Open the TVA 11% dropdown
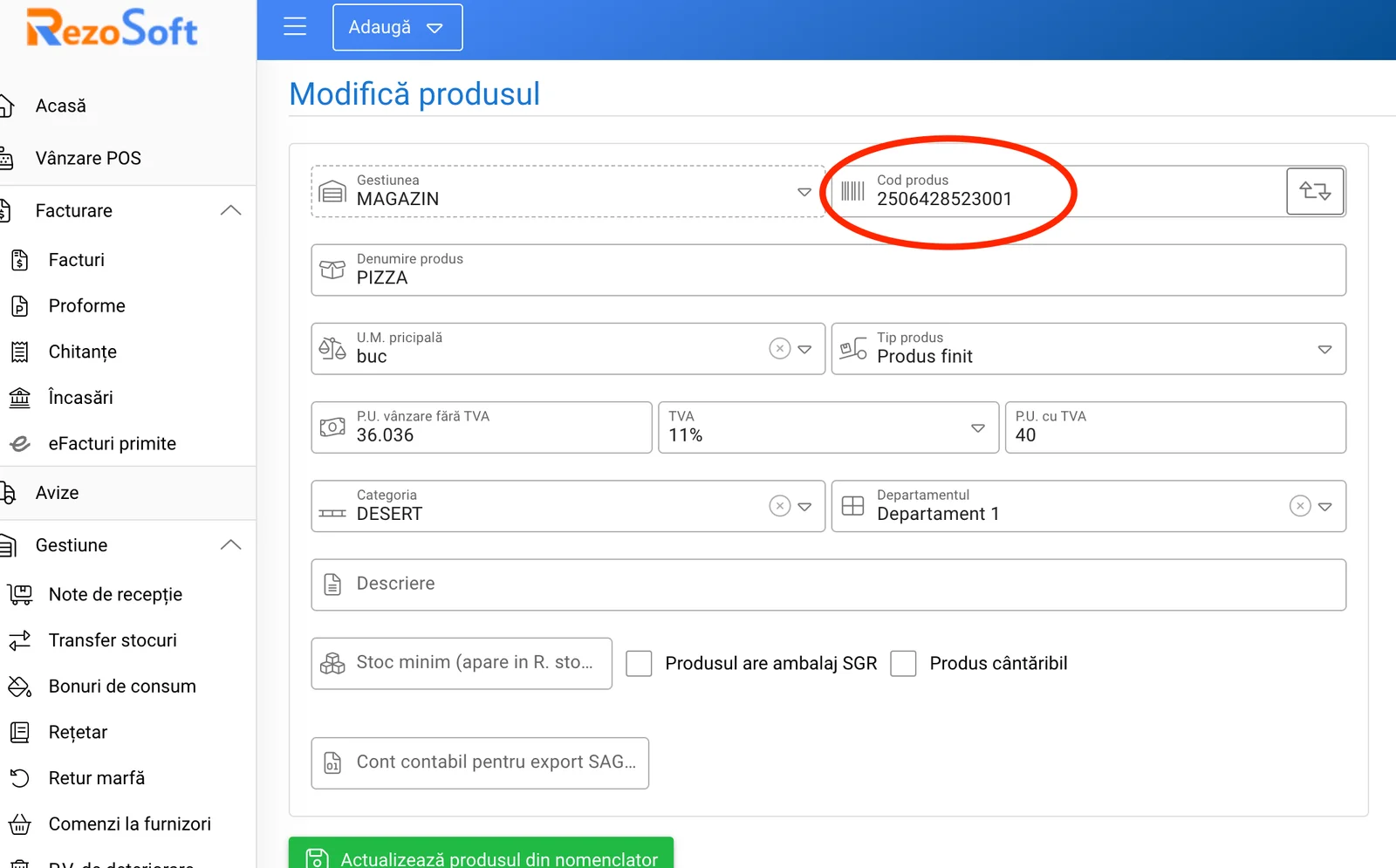Viewport: 1396px width, 868px height. point(977,427)
